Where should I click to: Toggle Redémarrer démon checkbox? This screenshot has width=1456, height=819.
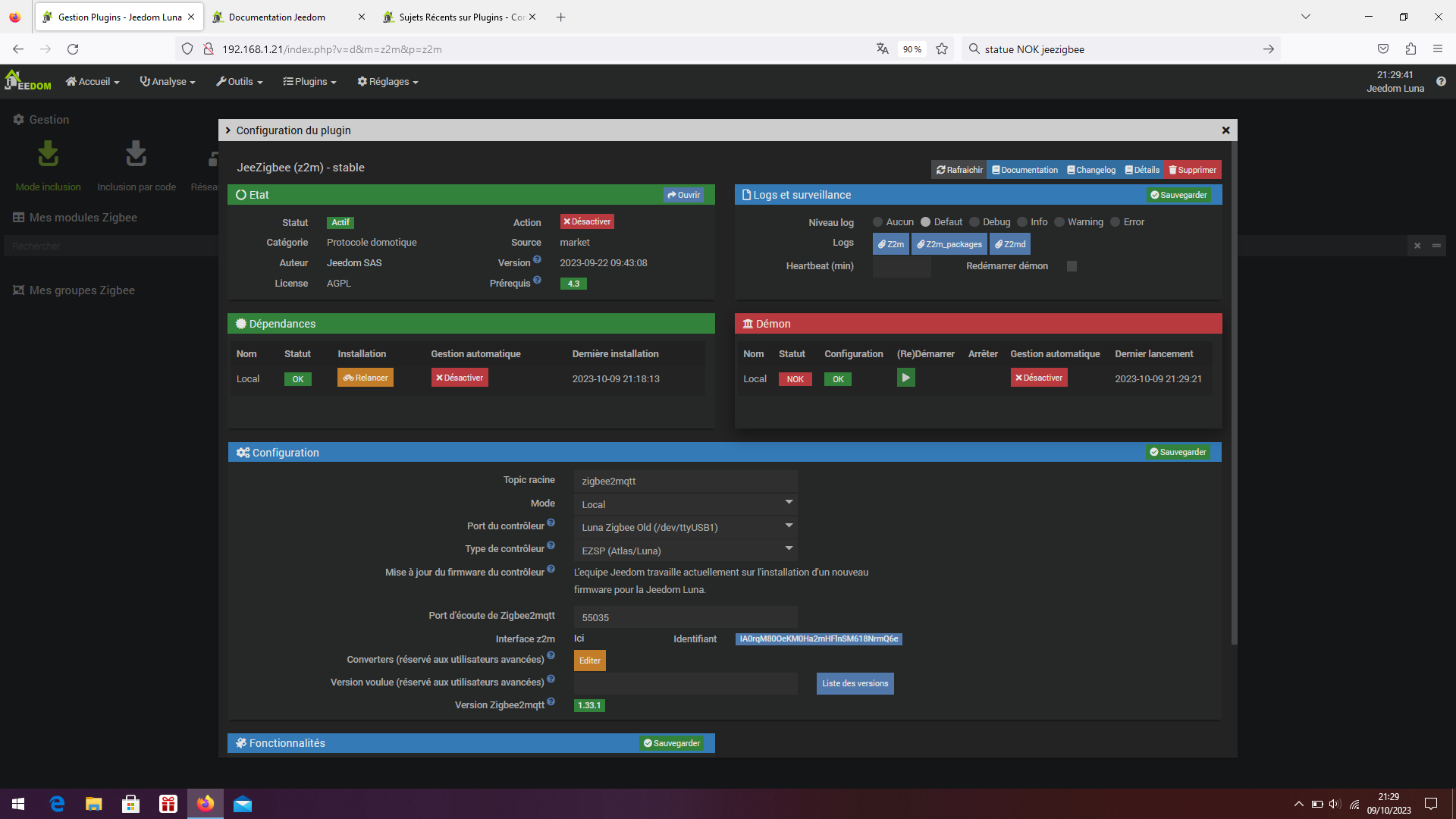(1072, 266)
